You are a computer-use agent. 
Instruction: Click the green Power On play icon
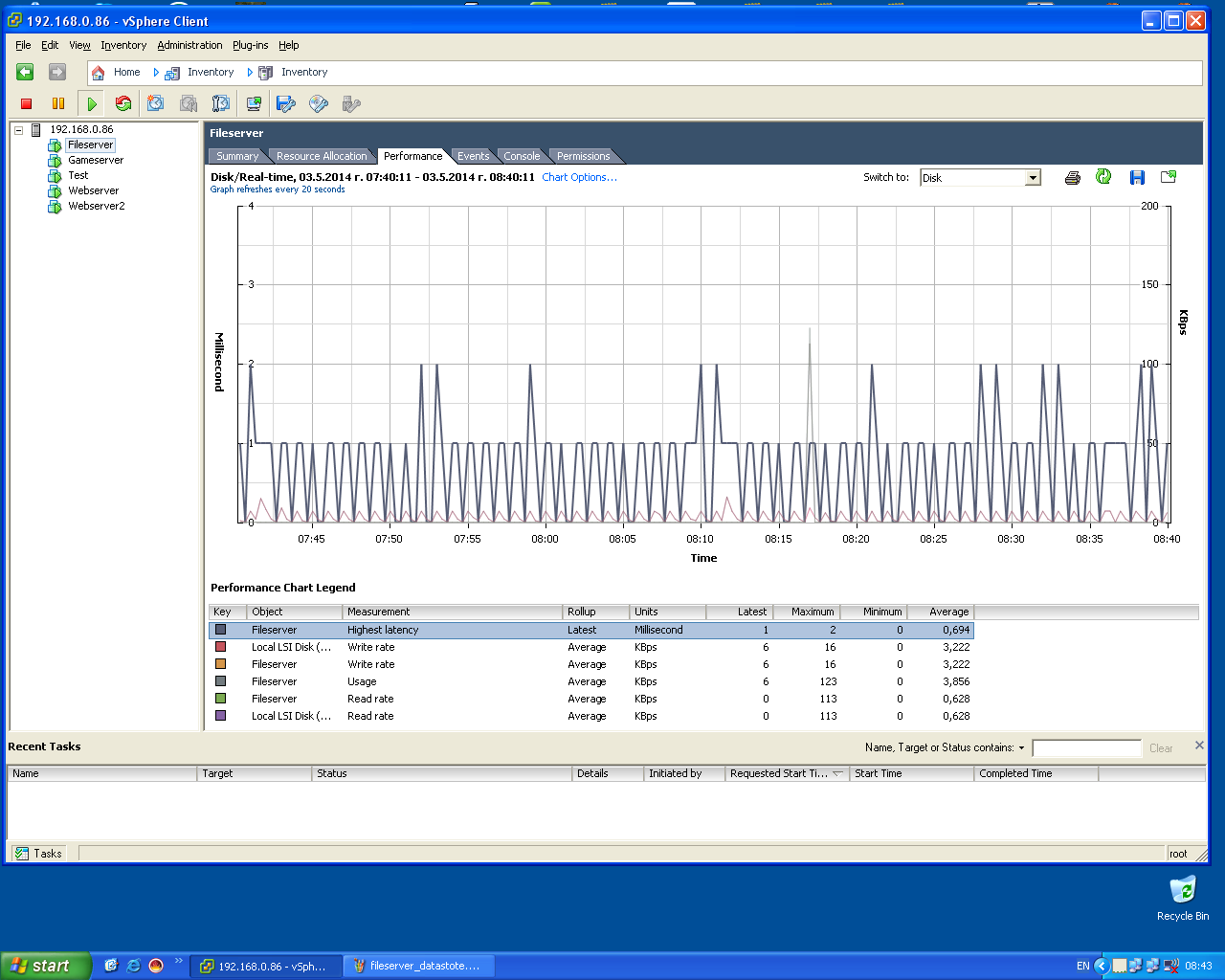click(x=92, y=103)
